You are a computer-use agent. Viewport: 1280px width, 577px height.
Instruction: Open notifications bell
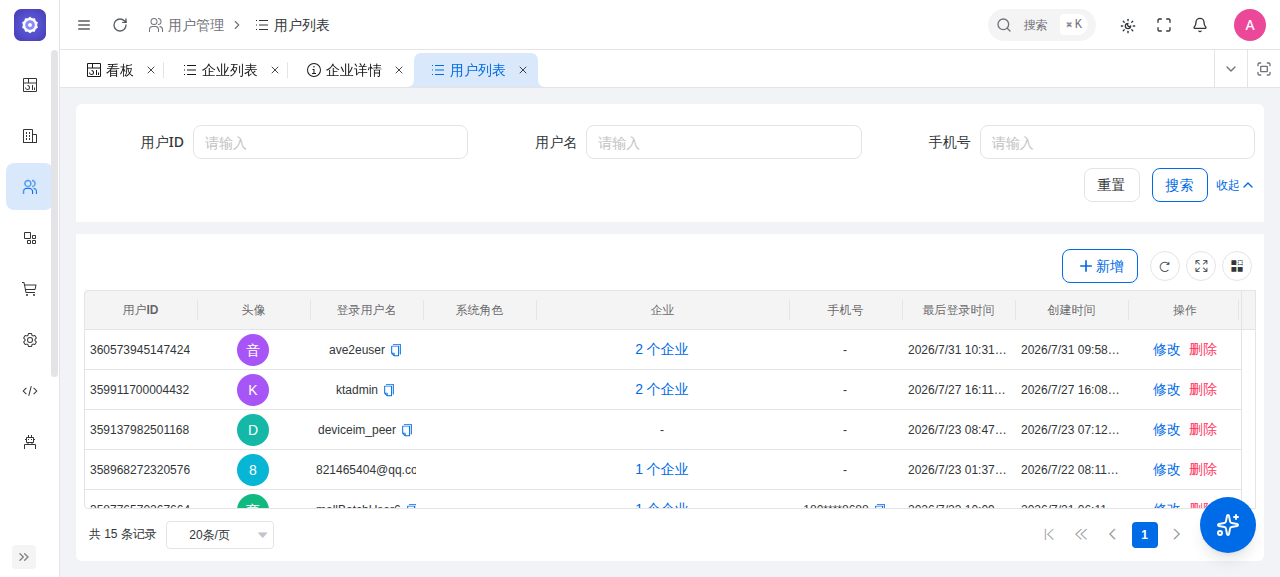pyautogui.click(x=1200, y=25)
